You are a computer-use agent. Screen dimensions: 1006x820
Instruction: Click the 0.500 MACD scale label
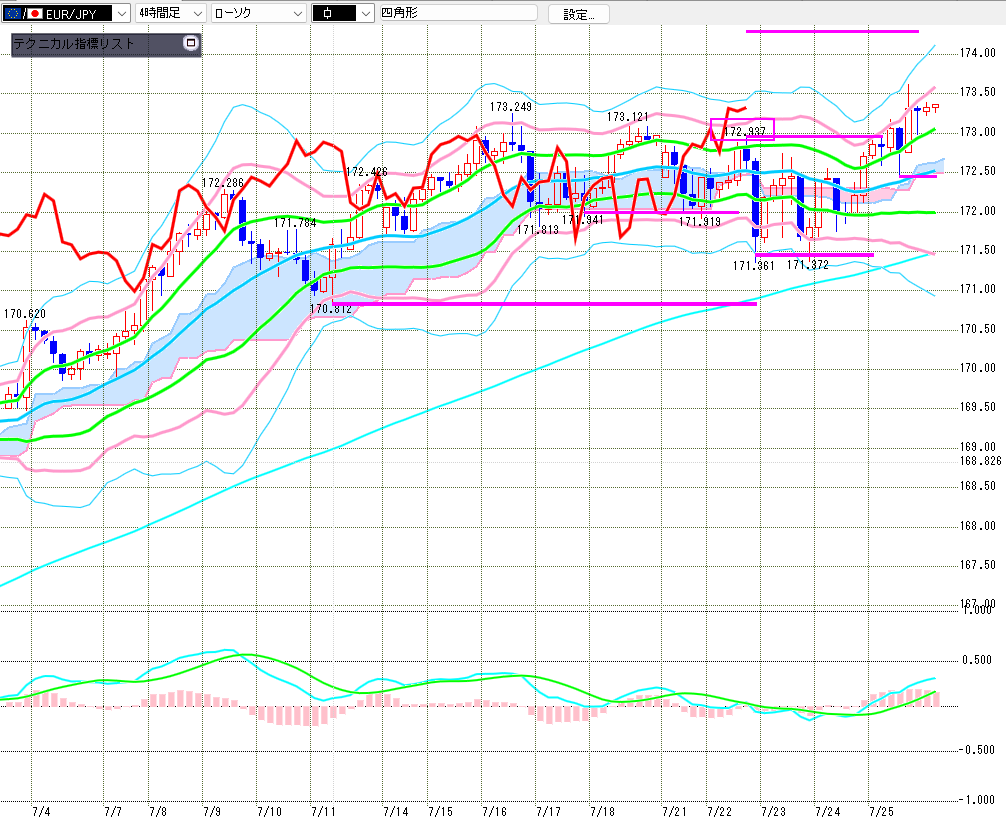pos(977,660)
